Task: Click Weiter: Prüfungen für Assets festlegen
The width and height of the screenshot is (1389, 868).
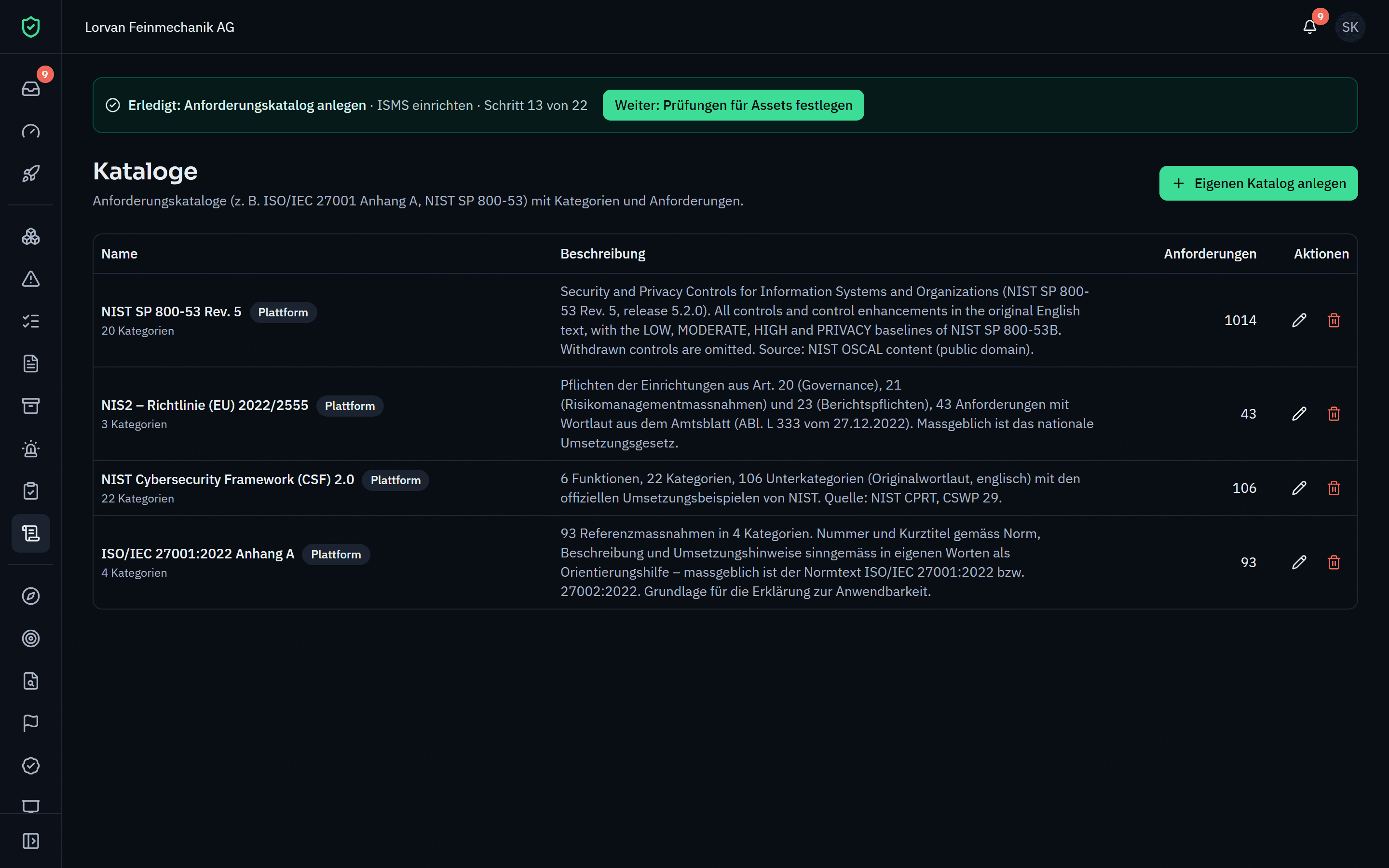Action: point(733,105)
